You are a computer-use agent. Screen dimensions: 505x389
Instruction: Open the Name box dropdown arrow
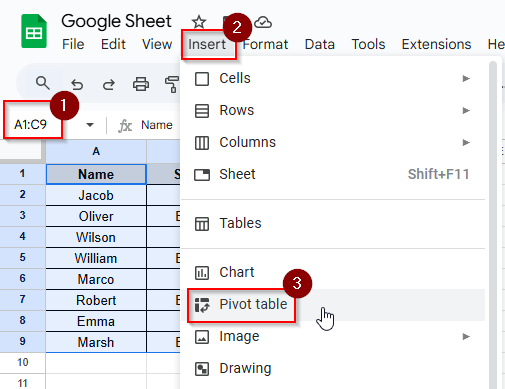tap(90, 125)
